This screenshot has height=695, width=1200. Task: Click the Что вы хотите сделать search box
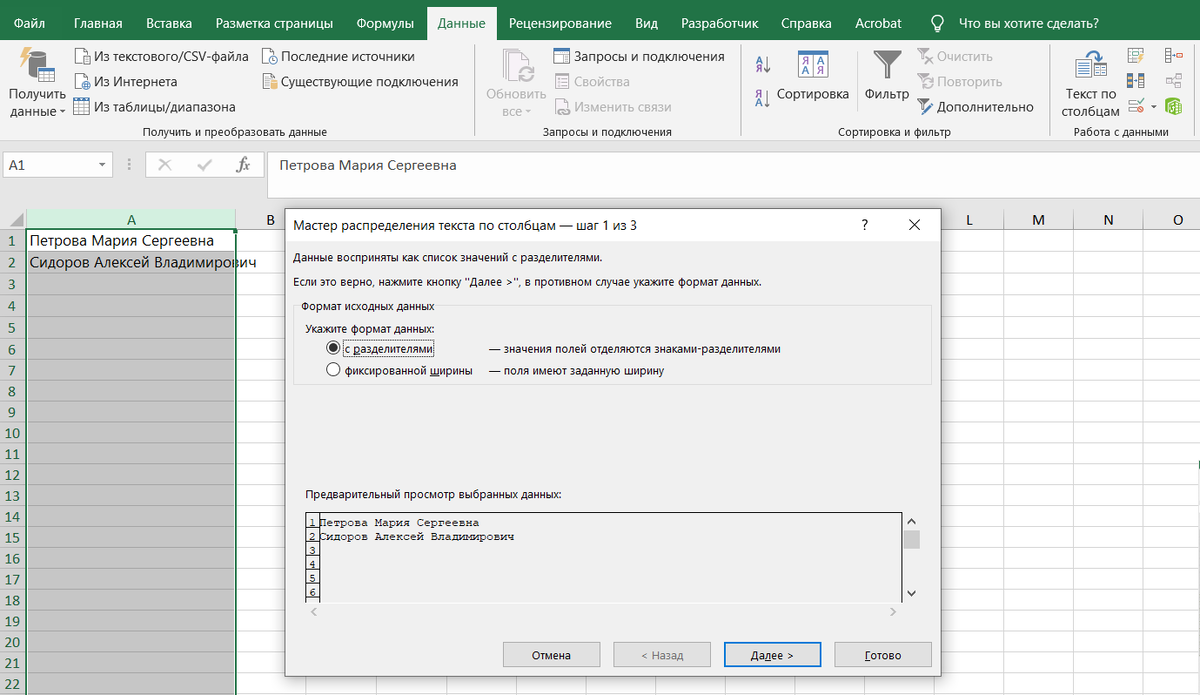pos(1028,23)
